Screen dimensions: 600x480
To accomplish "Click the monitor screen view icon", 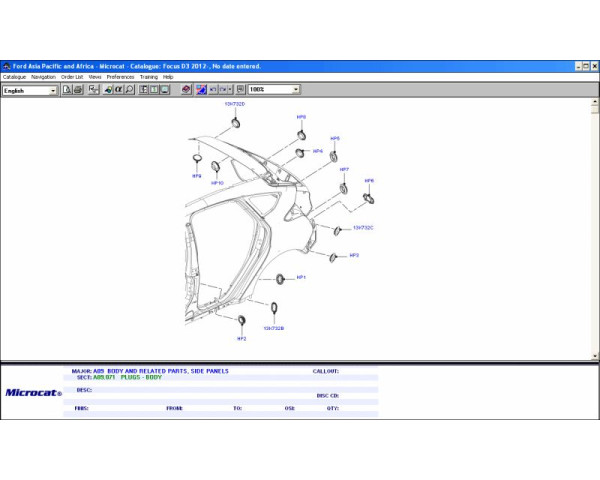I will pyautogui.click(x=165, y=89).
